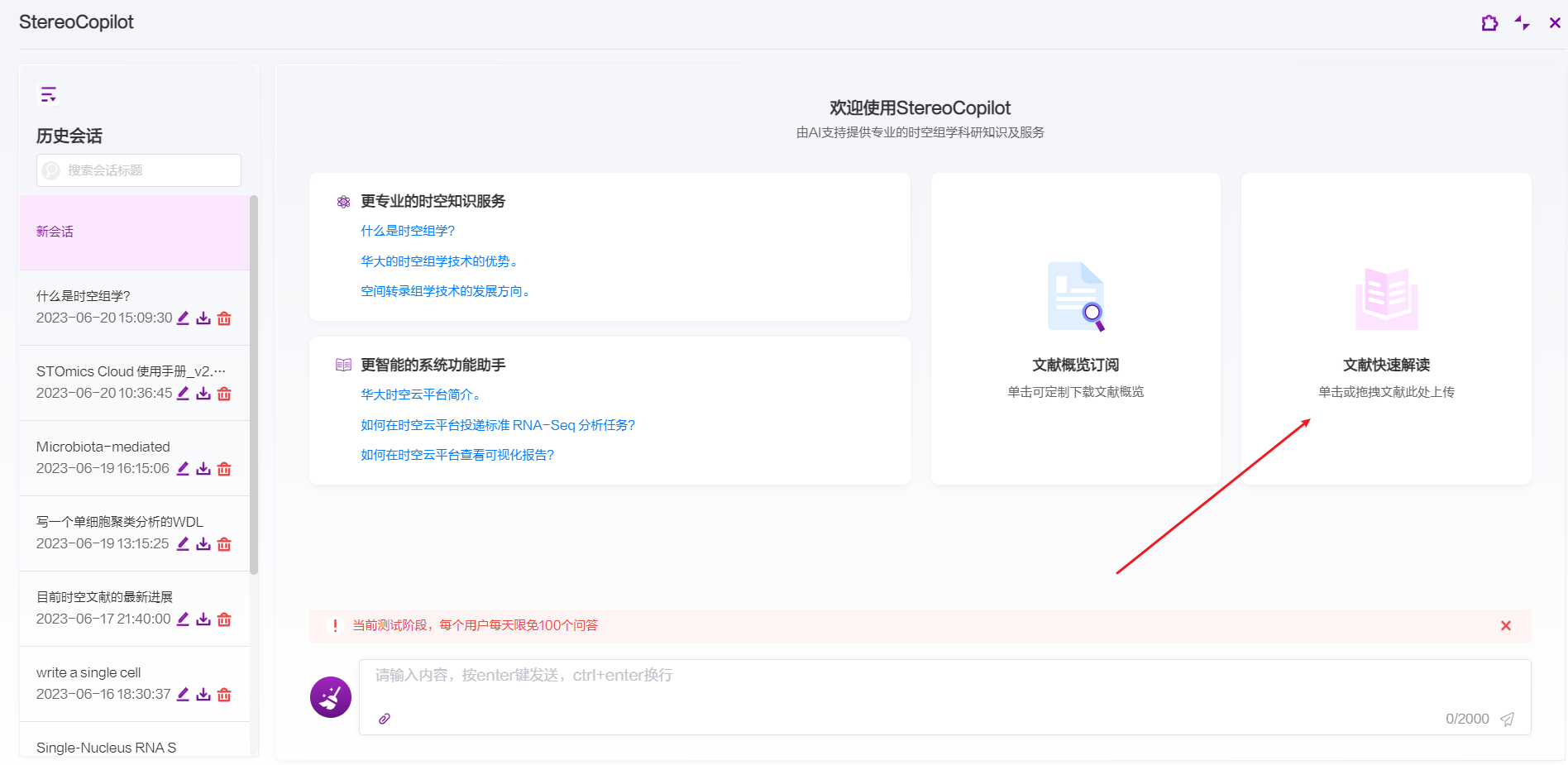Screen dimensions: 1568x765
Task: Delete the STOmics Cloud 使用手册 conversation
Action: [x=224, y=394]
